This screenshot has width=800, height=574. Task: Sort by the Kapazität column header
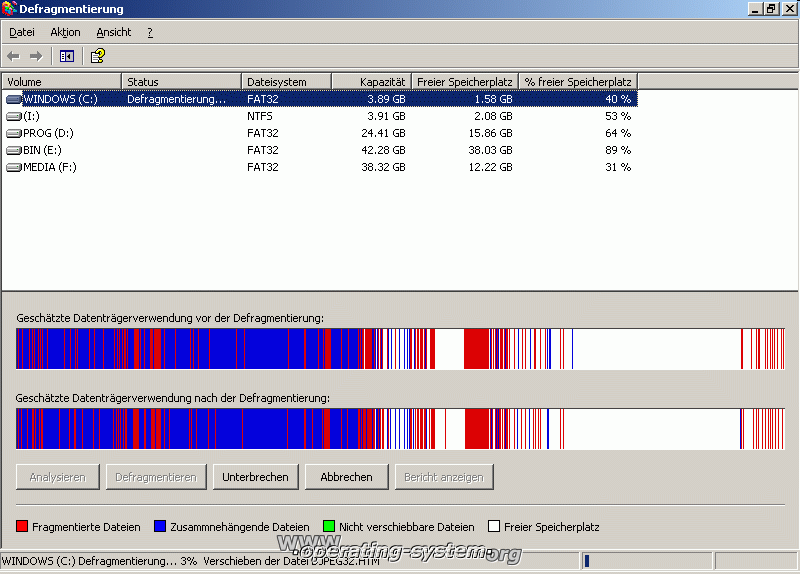[371, 82]
